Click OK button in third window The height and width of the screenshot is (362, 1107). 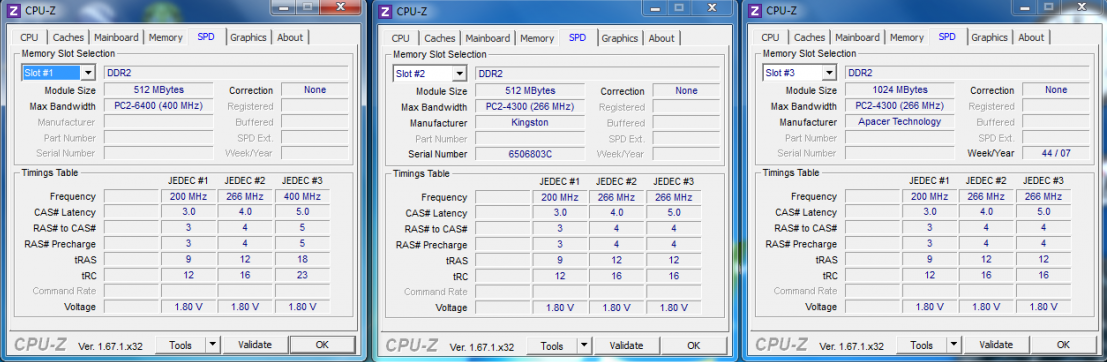coord(1063,345)
